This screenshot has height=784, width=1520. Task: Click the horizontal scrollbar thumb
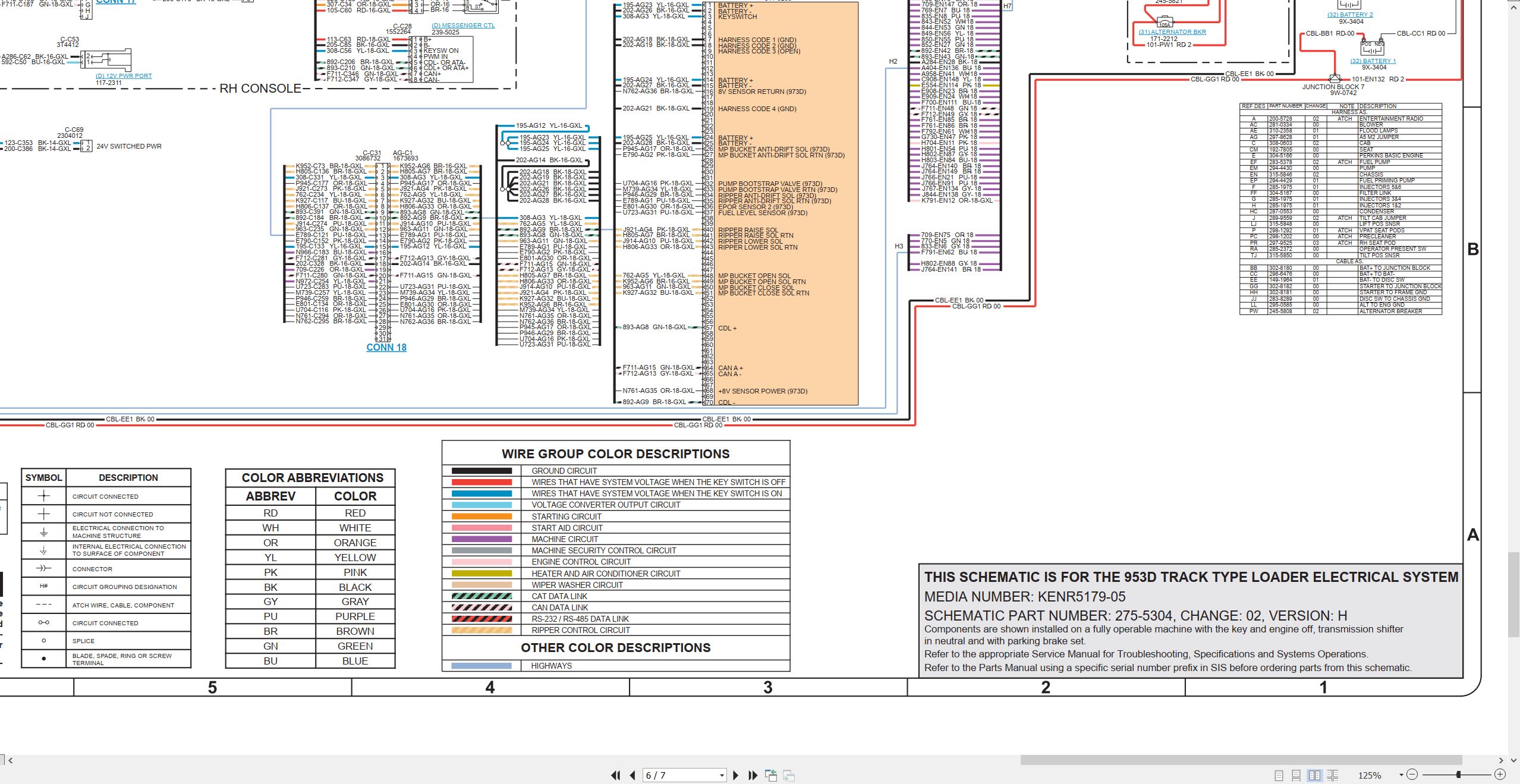pyautogui.click(x=1241, y=760)
